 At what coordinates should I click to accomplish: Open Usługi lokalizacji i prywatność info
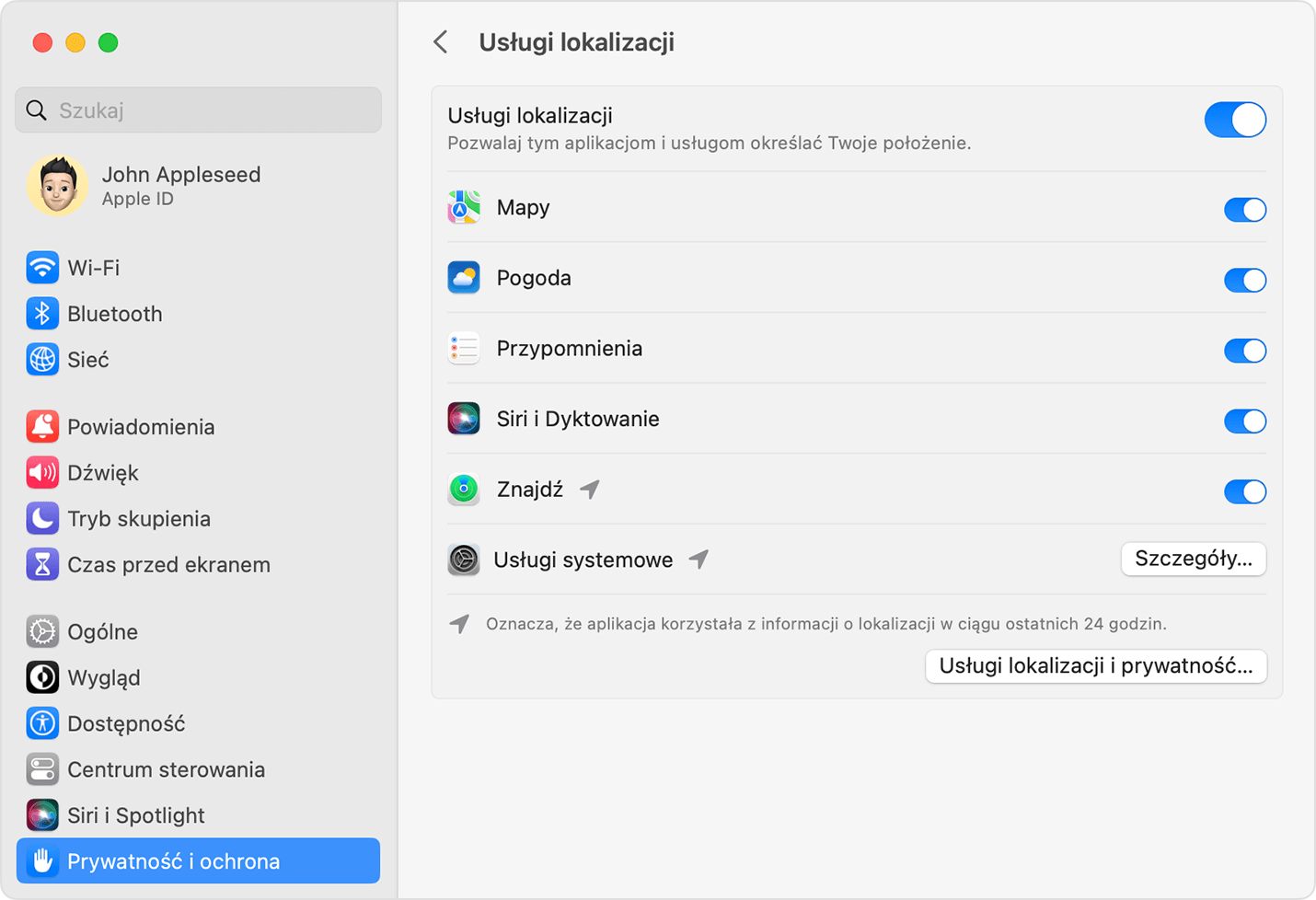[x=1096, y=666]
